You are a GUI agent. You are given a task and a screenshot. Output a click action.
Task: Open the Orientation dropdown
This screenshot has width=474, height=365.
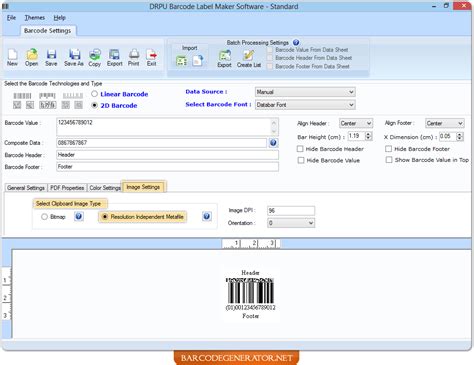pyautogui.click(x=291, y=223)
